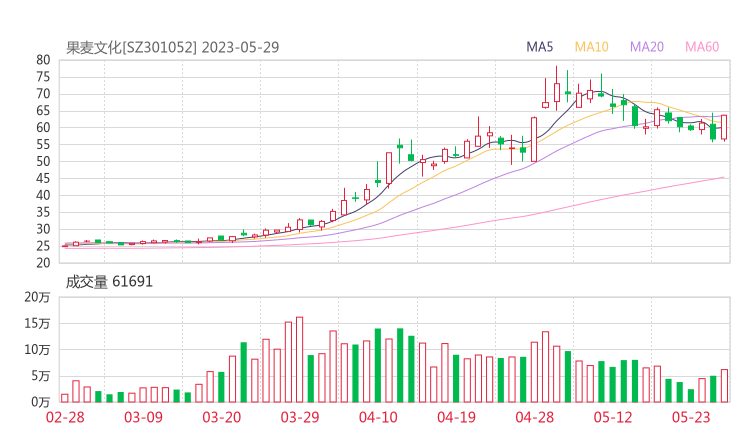The height and width of the screenshot is (440, 740).
Task: Click the tallest volume bar in the chart
Action: (299, 360)
